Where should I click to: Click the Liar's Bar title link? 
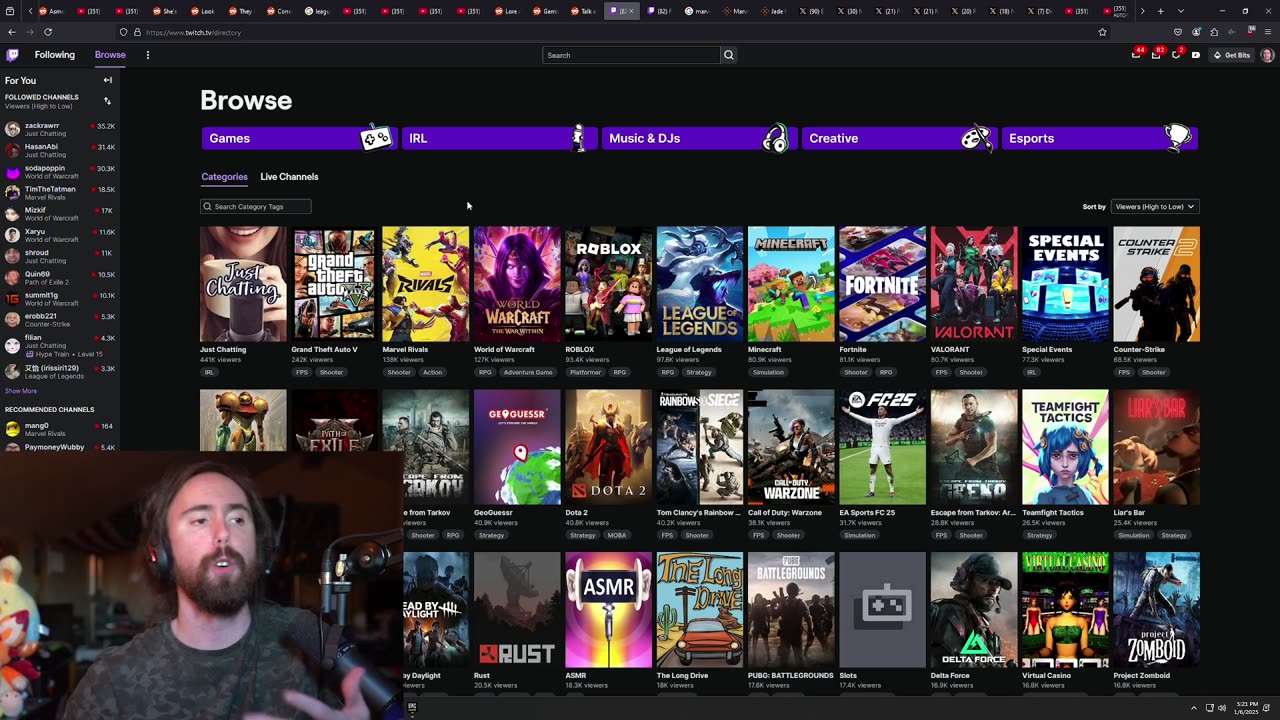click(x=1129, y=513)
